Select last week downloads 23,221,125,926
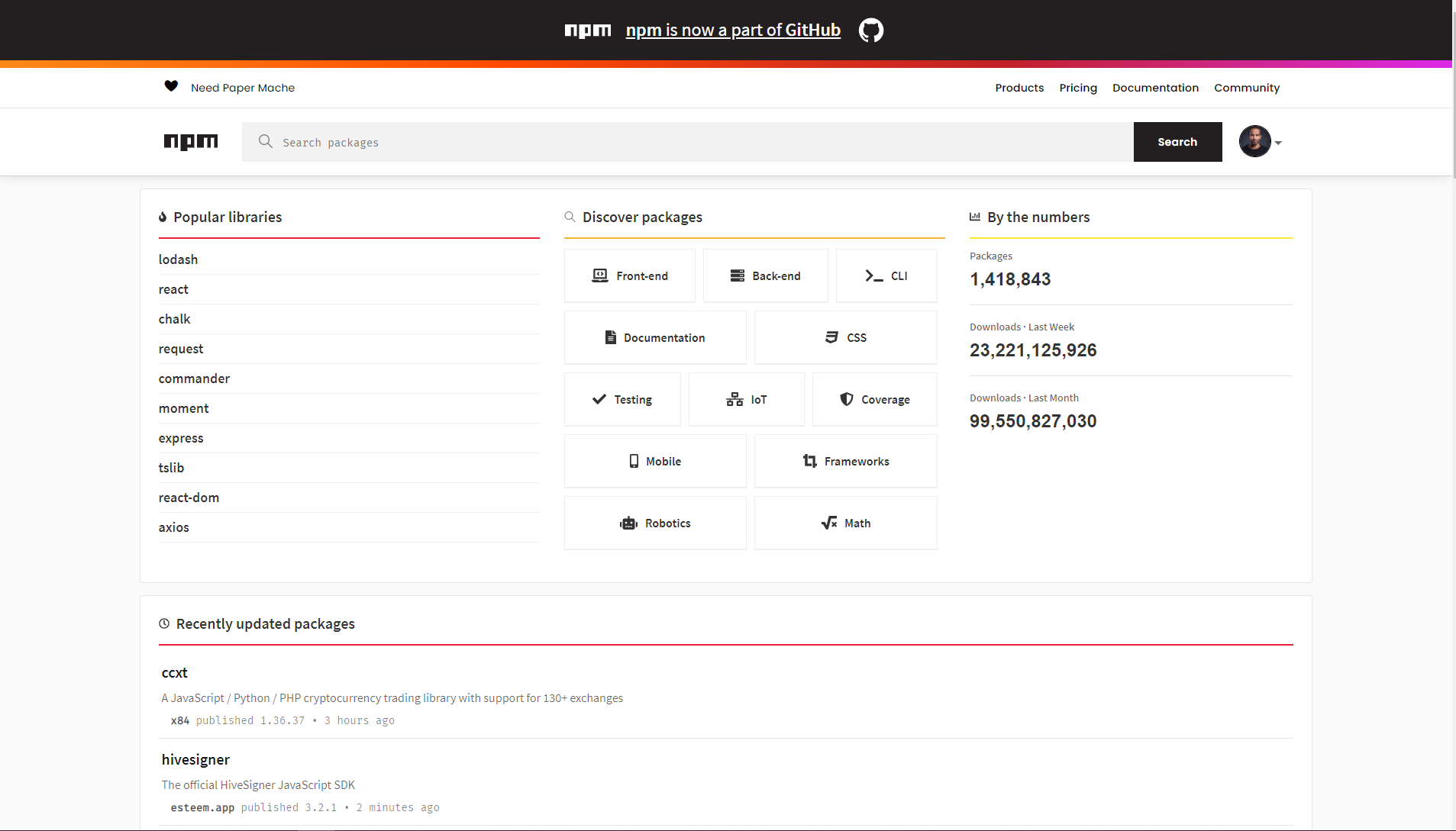The image size is (1456, 831). pyautogui.click(x=1033, y=350)
